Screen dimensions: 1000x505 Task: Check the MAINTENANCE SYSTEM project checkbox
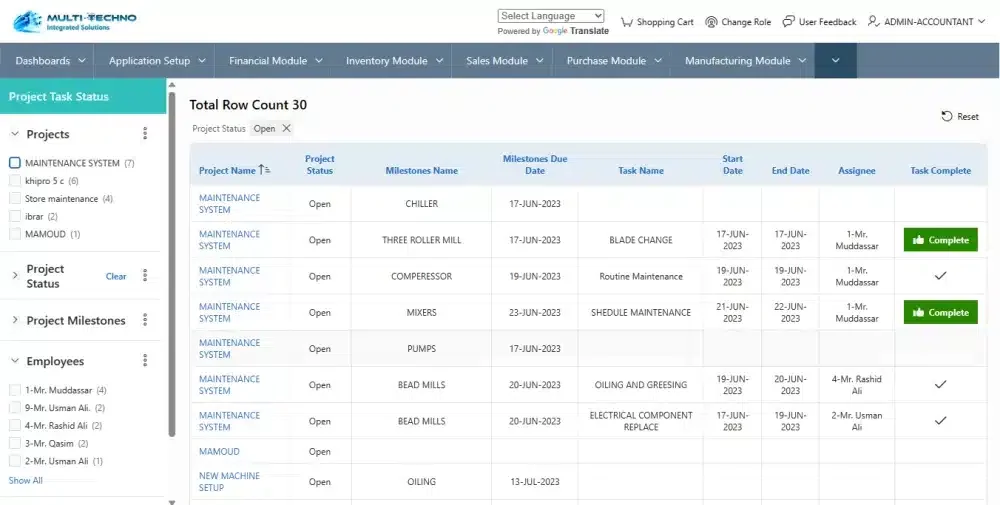pos(15,163)
